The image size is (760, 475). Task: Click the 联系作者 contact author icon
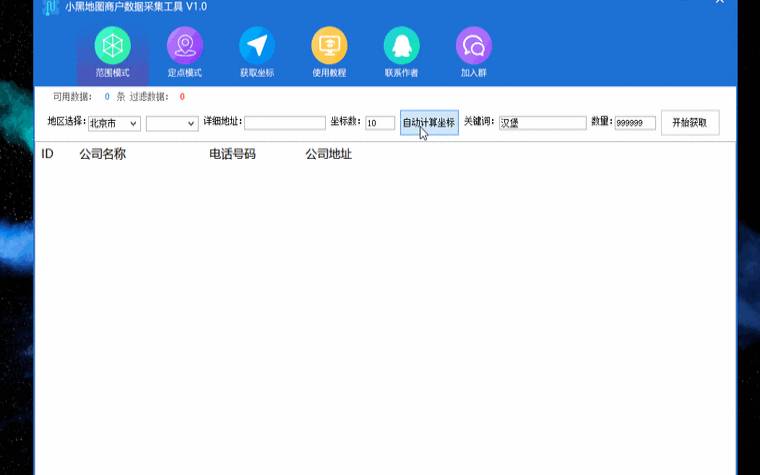(x=401, y=52)
